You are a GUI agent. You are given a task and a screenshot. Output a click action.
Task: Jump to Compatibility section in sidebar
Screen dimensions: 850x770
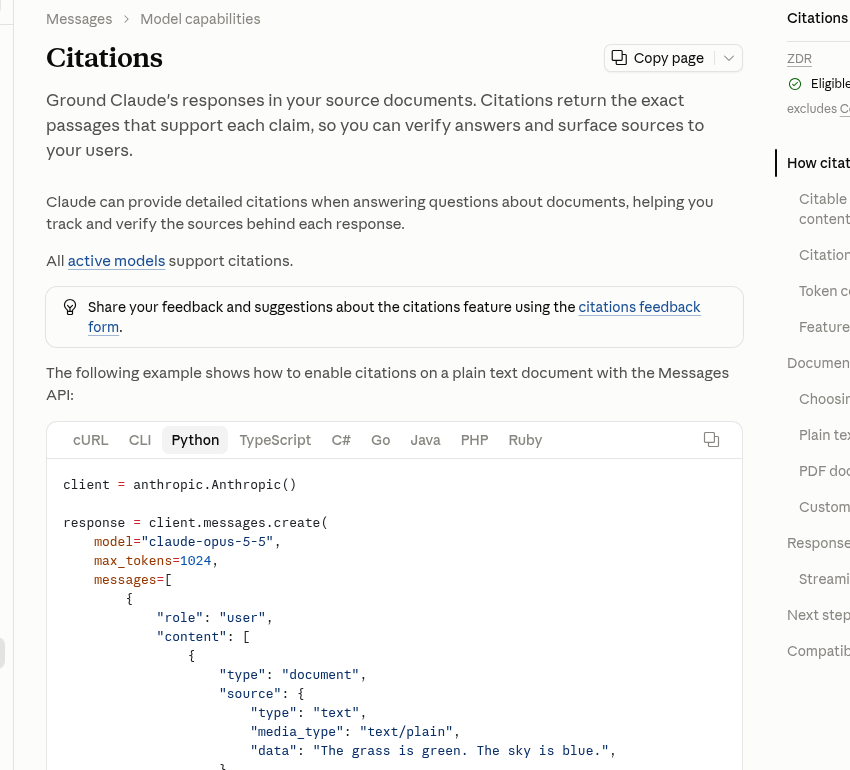819,651
